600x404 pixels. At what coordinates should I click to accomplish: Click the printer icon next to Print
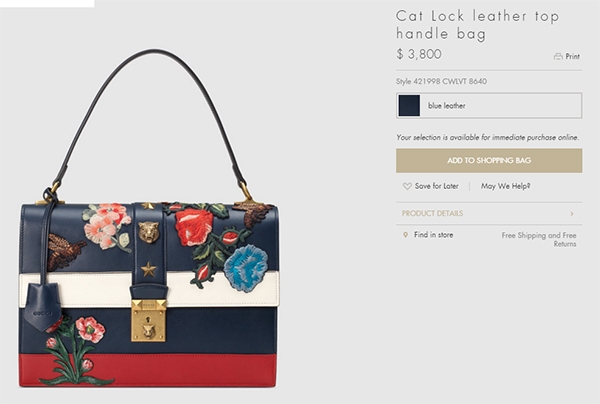click(x=558, y=56)
